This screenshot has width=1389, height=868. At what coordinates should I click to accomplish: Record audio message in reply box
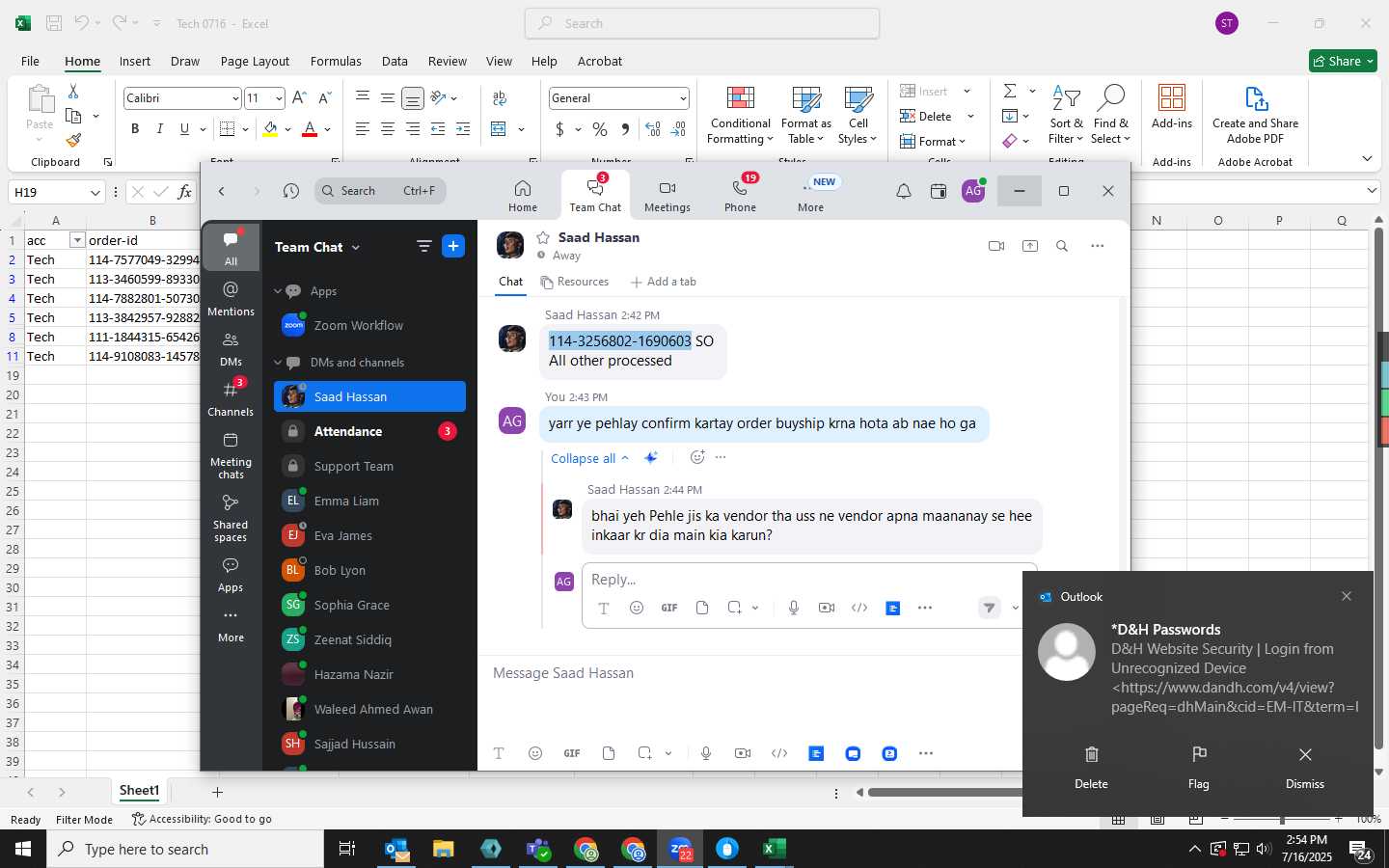coord(794,608)
